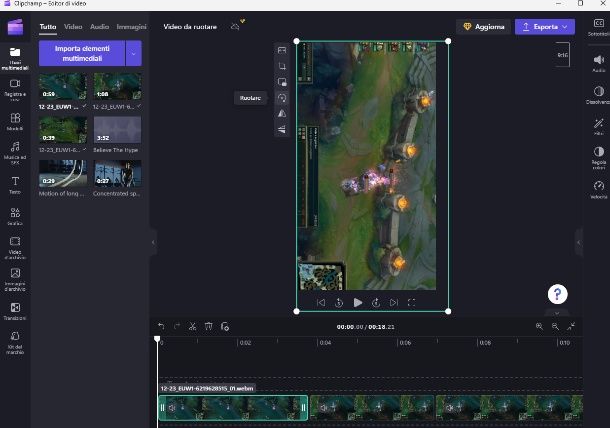Screen dimensions: 610x428
Task: Open the Audio properties panel on right
Action: (599, 63)
